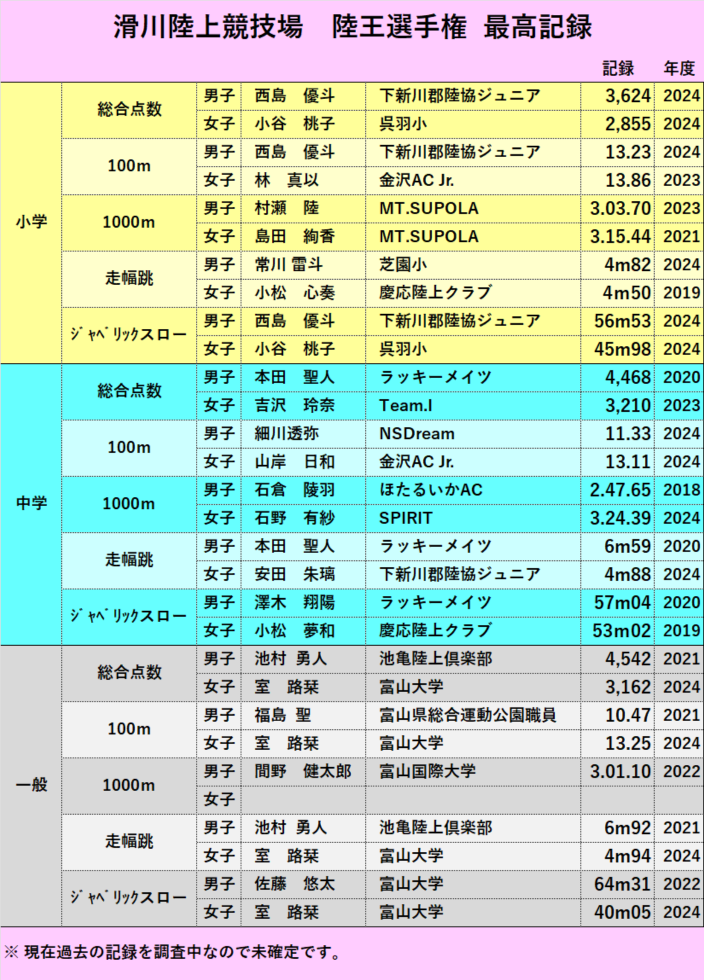Click the 小学 category cell

[x=31, y=222]
